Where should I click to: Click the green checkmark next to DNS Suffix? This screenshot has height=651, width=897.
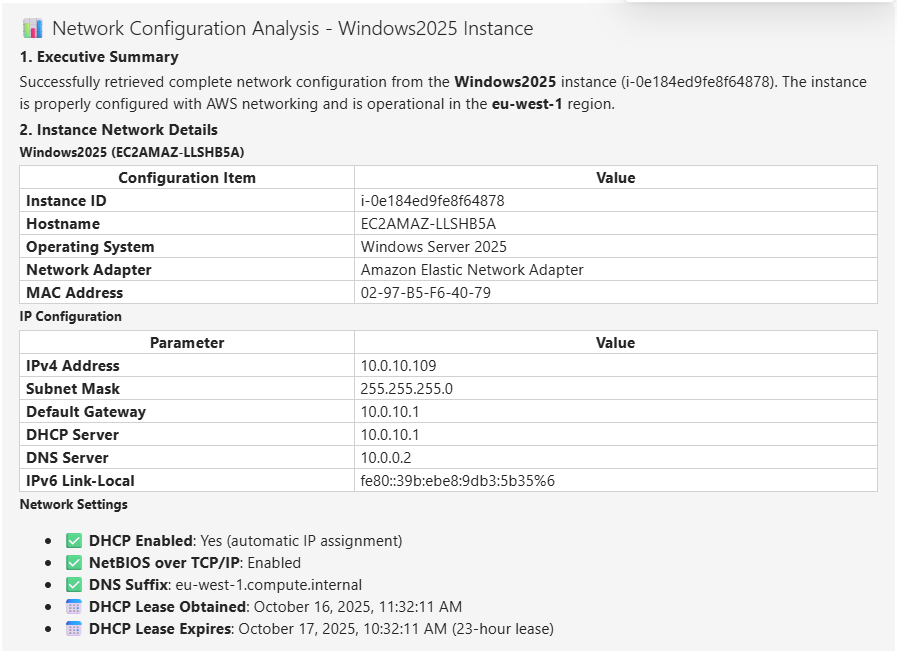73,584
